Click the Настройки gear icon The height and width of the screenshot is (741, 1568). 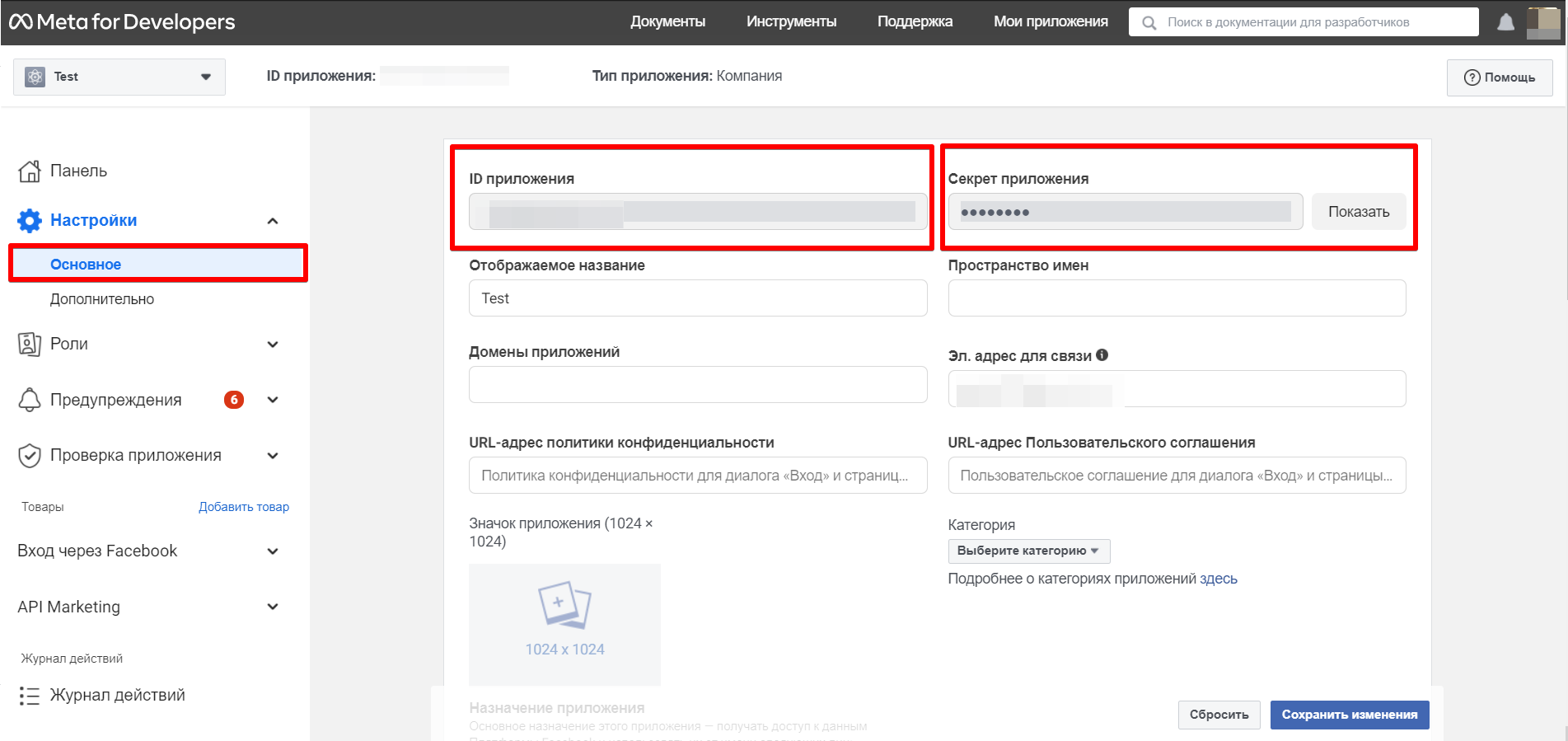click(30, 220)
